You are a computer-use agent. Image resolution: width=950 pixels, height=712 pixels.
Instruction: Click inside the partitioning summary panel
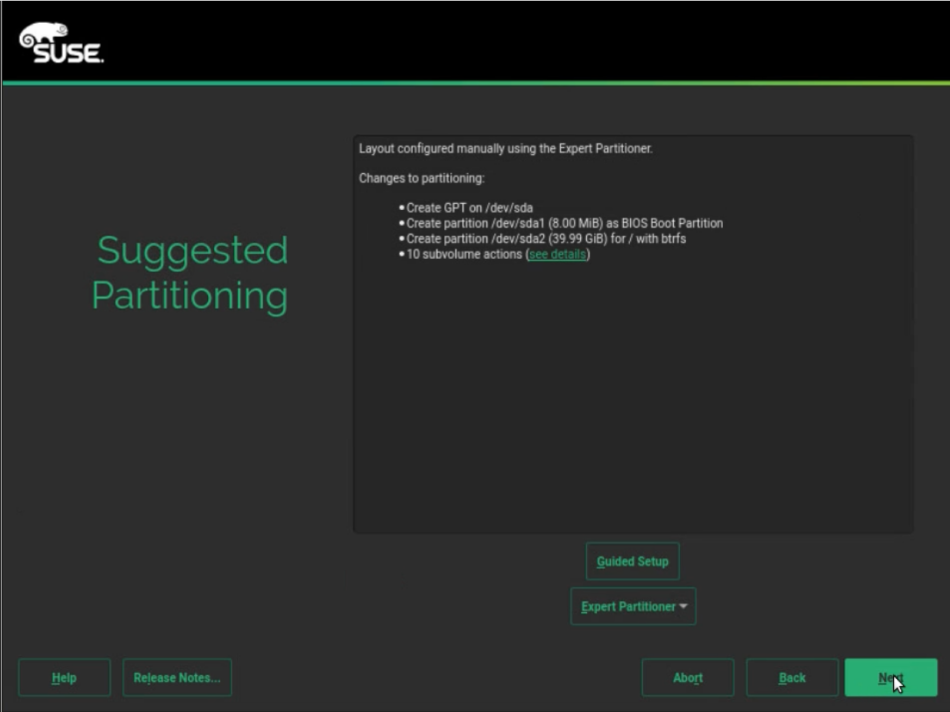632,400
